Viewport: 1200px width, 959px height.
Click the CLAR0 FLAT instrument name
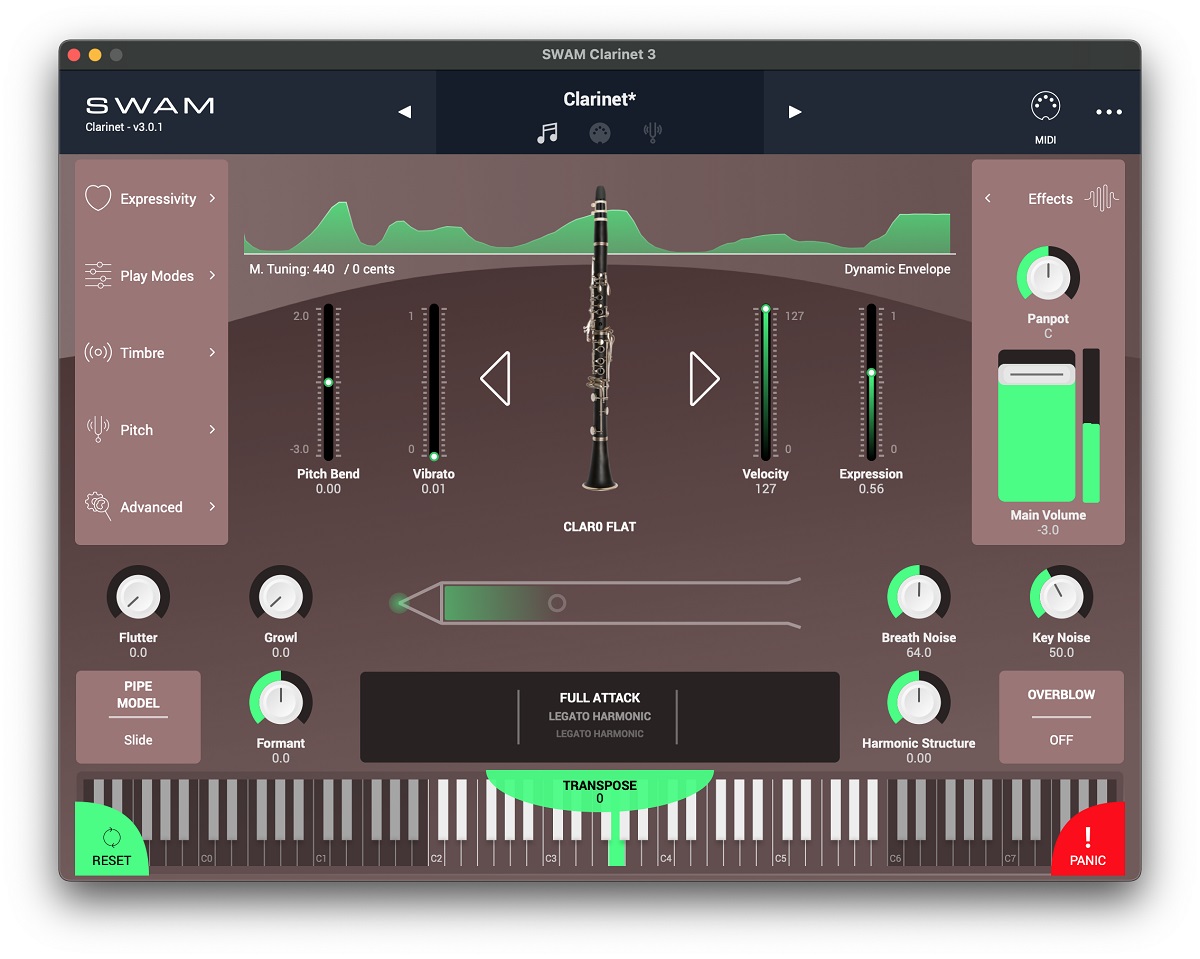600,527
